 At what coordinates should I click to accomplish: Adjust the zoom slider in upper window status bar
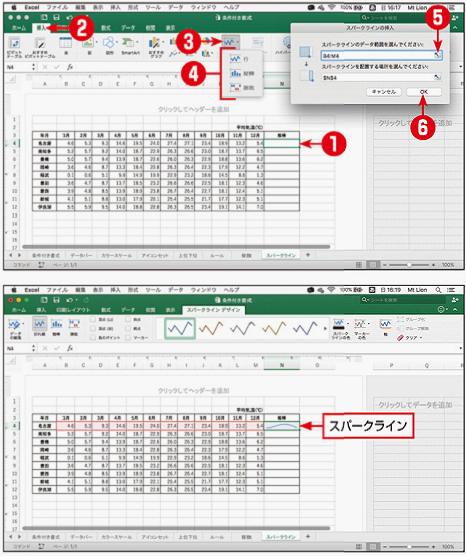point(409,265)
